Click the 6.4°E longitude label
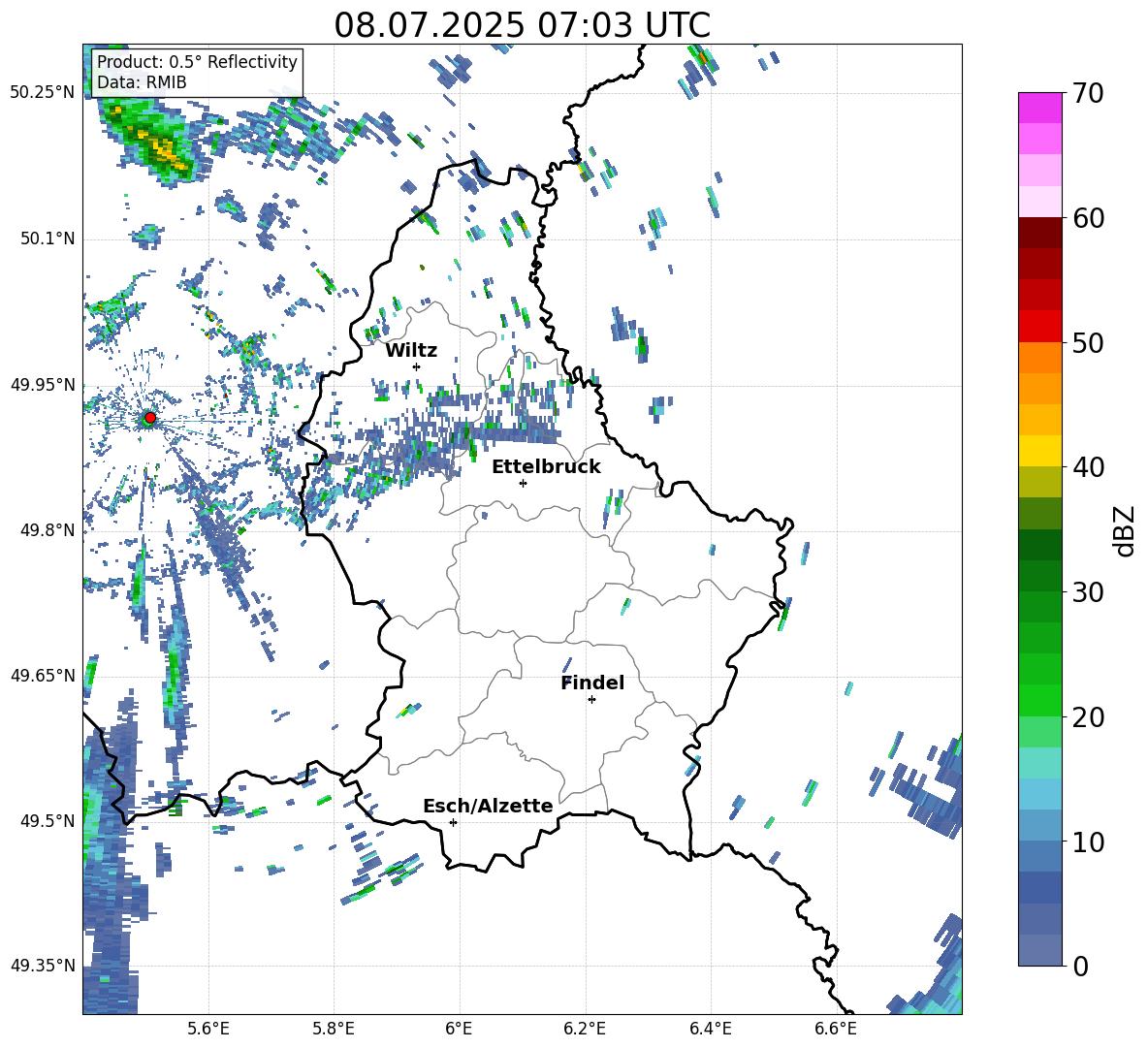The width and height of the screenshot is (1148, 1048). 710,1030
